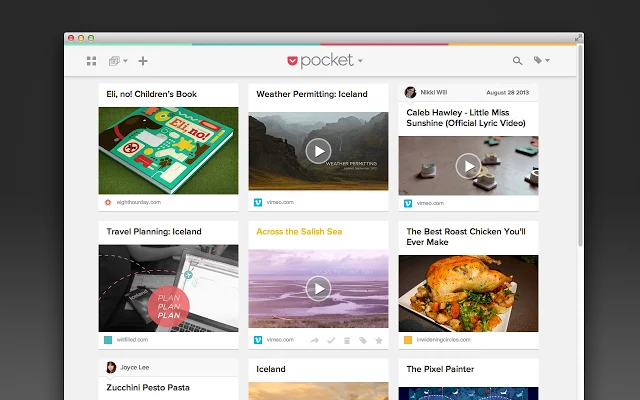Click vimeo.com text under Weather Permitting
Image resolution: width=640 pixels, height=400 pixels.
coord(280,202)
